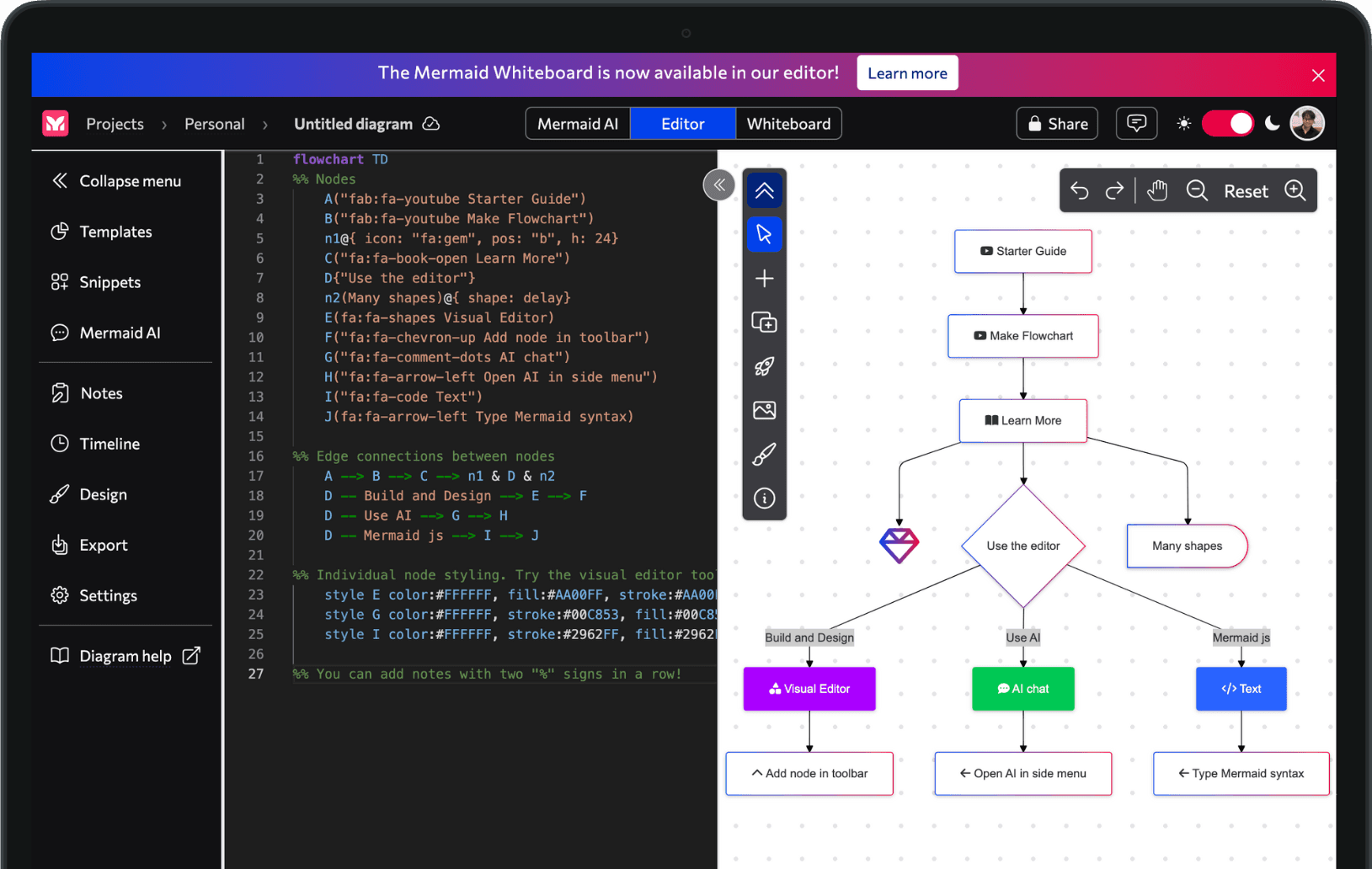Select the Open AI in side menu node
Image resolution: width=1372 pixels, height=869 pixels.
(1023, 774)
